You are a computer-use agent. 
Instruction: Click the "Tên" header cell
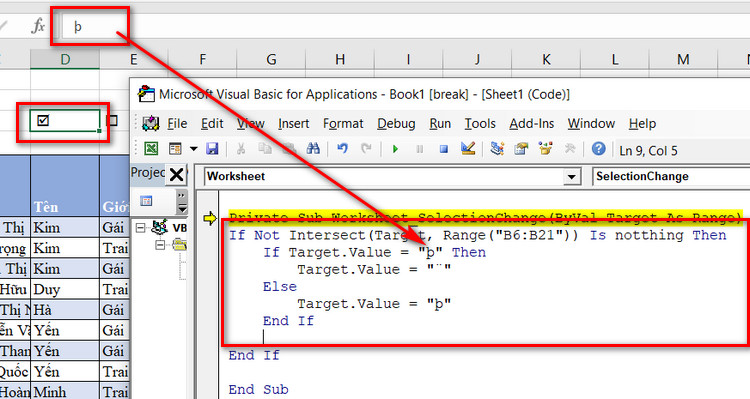tap(65, 186)
